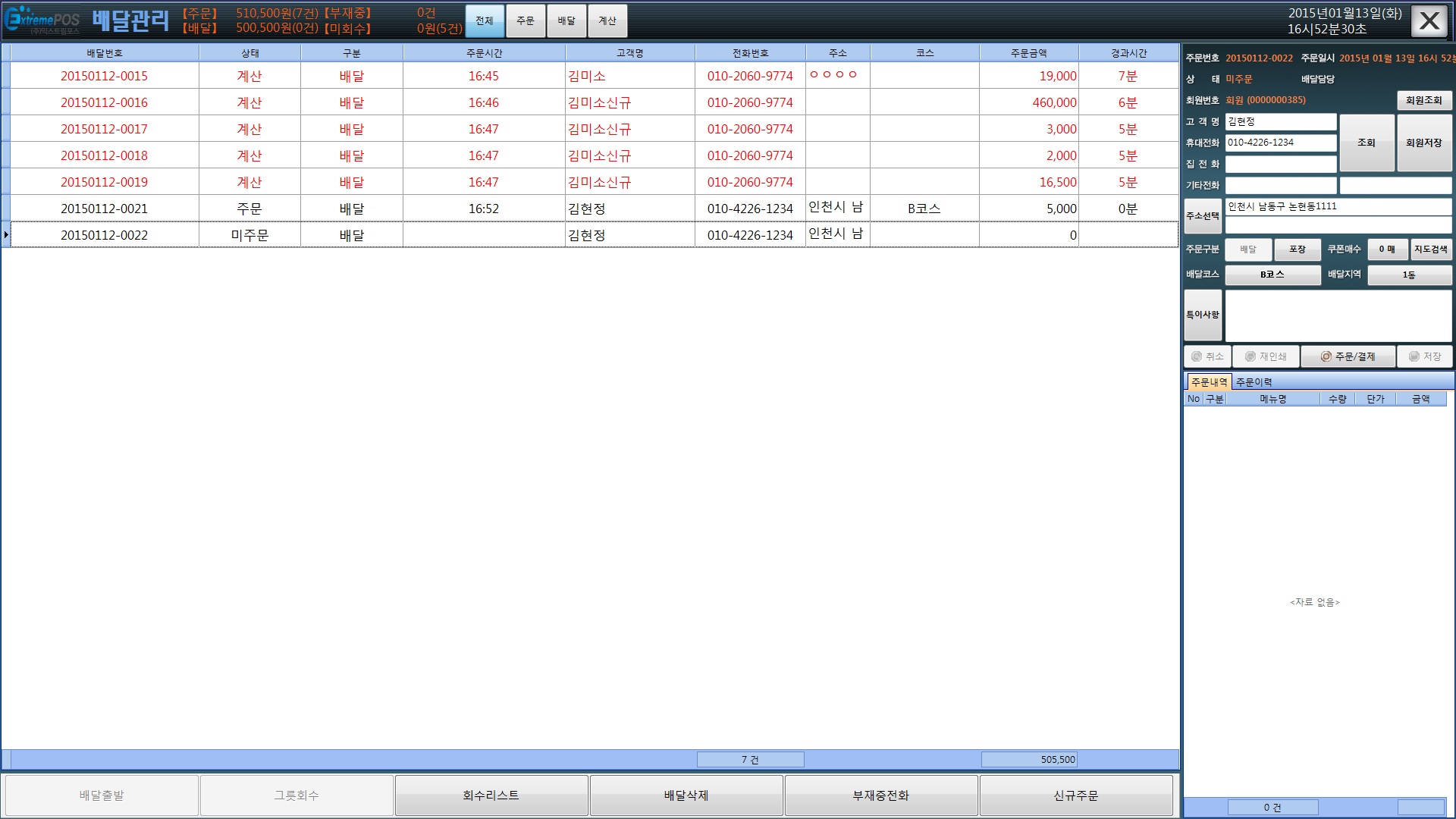Click the 신규주문 new order button
This screenshot has width=1456, height=819.
(1075, 795)
